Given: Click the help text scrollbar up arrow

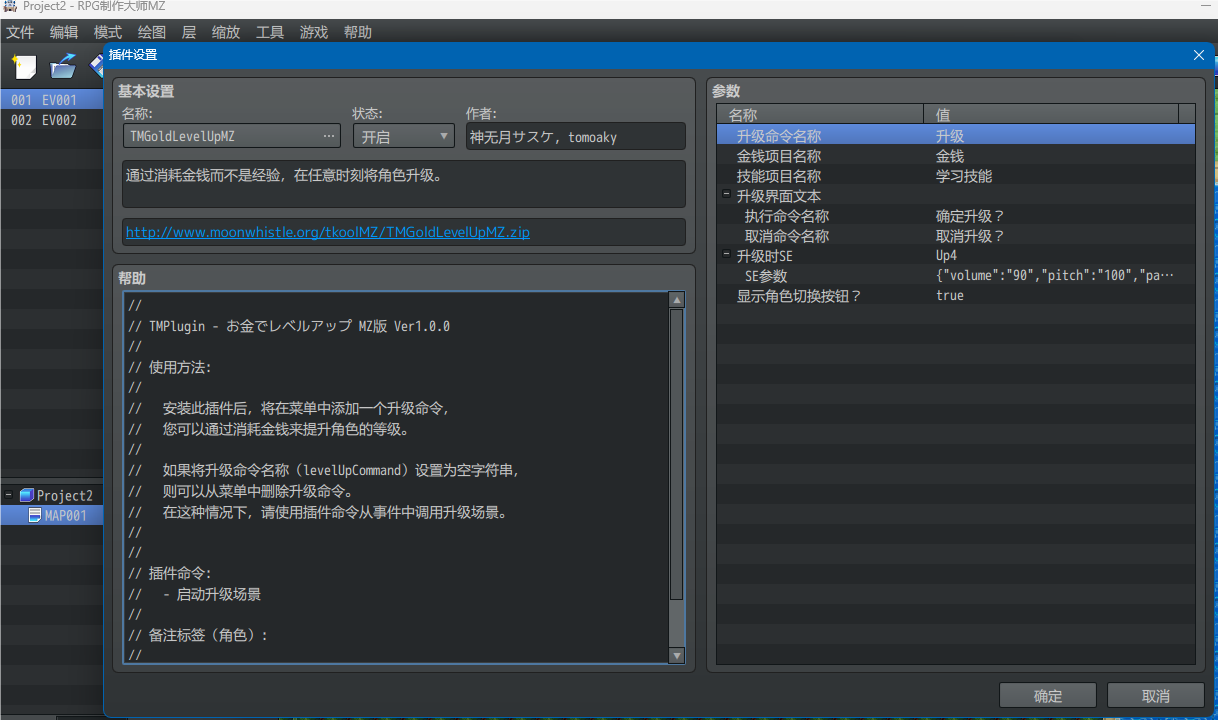Looking at the screenshot, I should coord(677,300).
